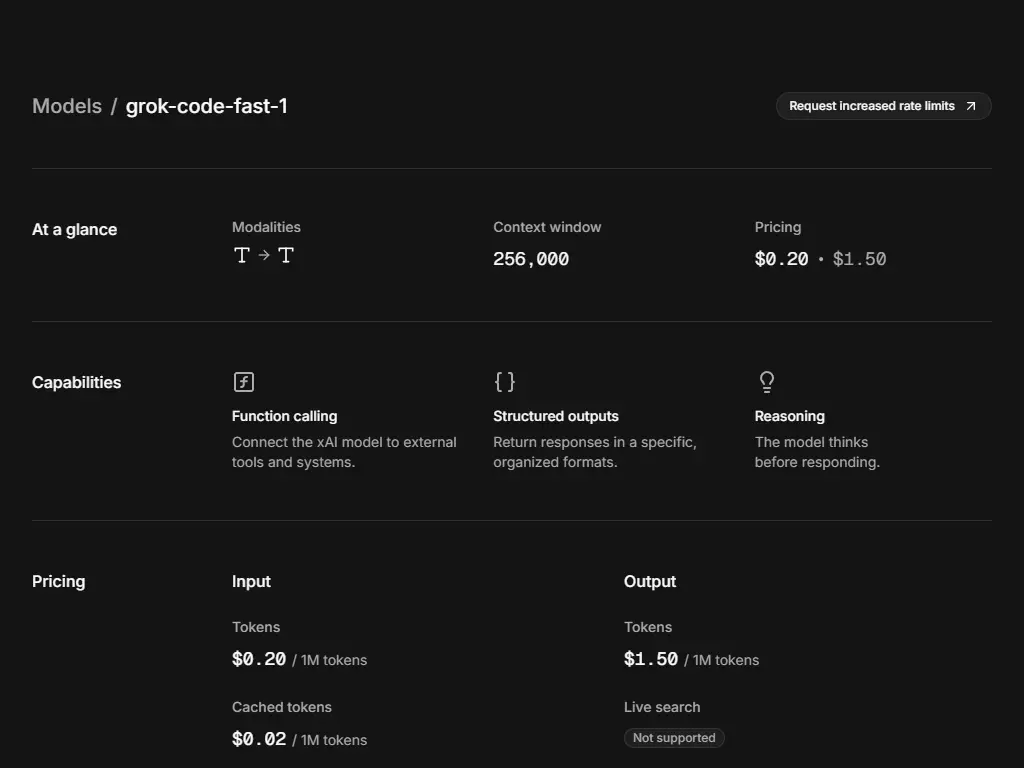Click the Capabilities section heading
Viewport: 1024px width, 768px height.
[x=76, y=382]
